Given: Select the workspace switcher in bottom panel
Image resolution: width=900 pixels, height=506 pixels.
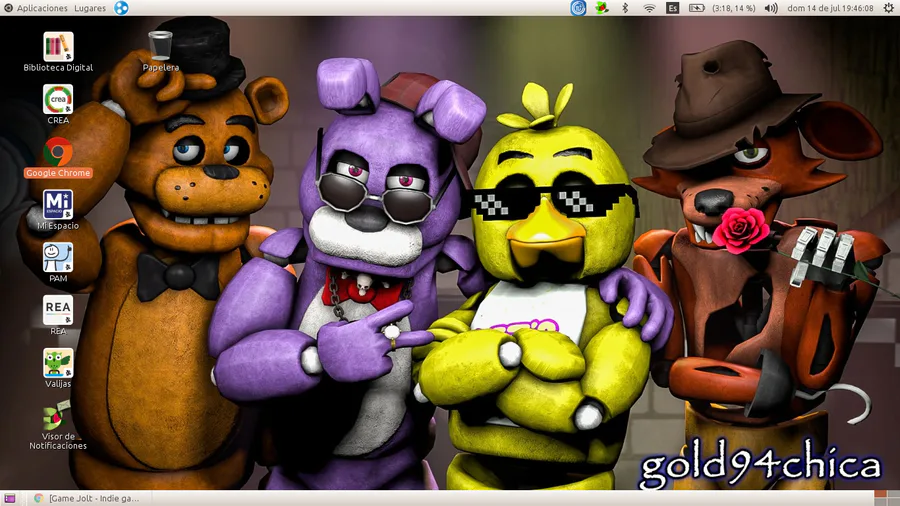Looking at the screenshot, I should pos(886,498).
